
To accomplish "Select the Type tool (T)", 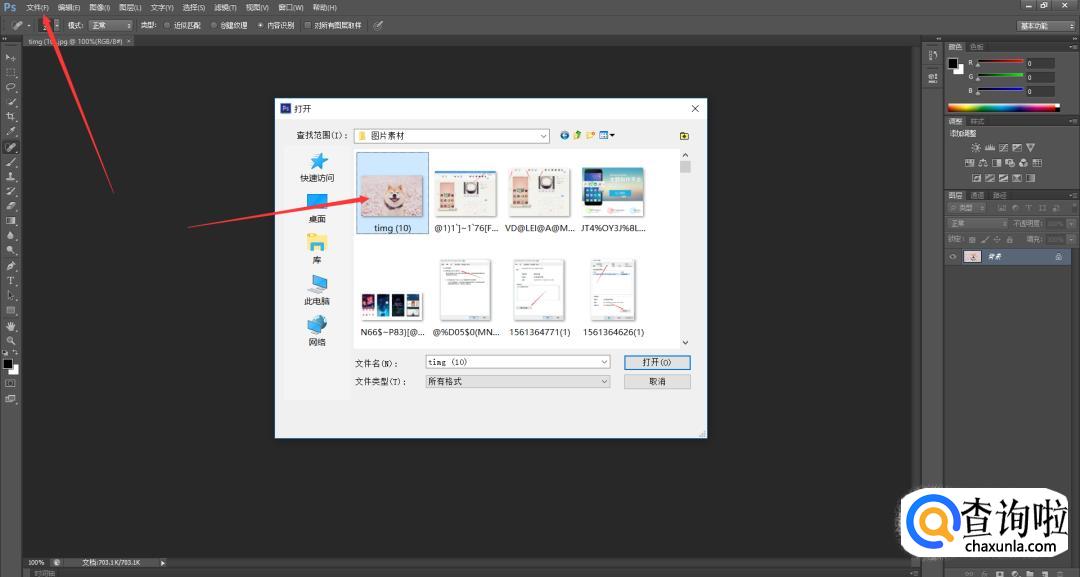I will [11, 281].
